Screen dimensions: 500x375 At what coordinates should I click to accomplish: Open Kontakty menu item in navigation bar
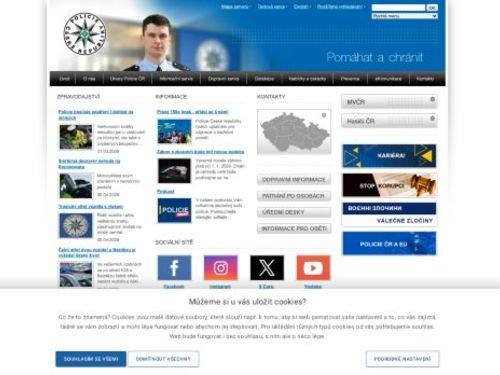425,79
